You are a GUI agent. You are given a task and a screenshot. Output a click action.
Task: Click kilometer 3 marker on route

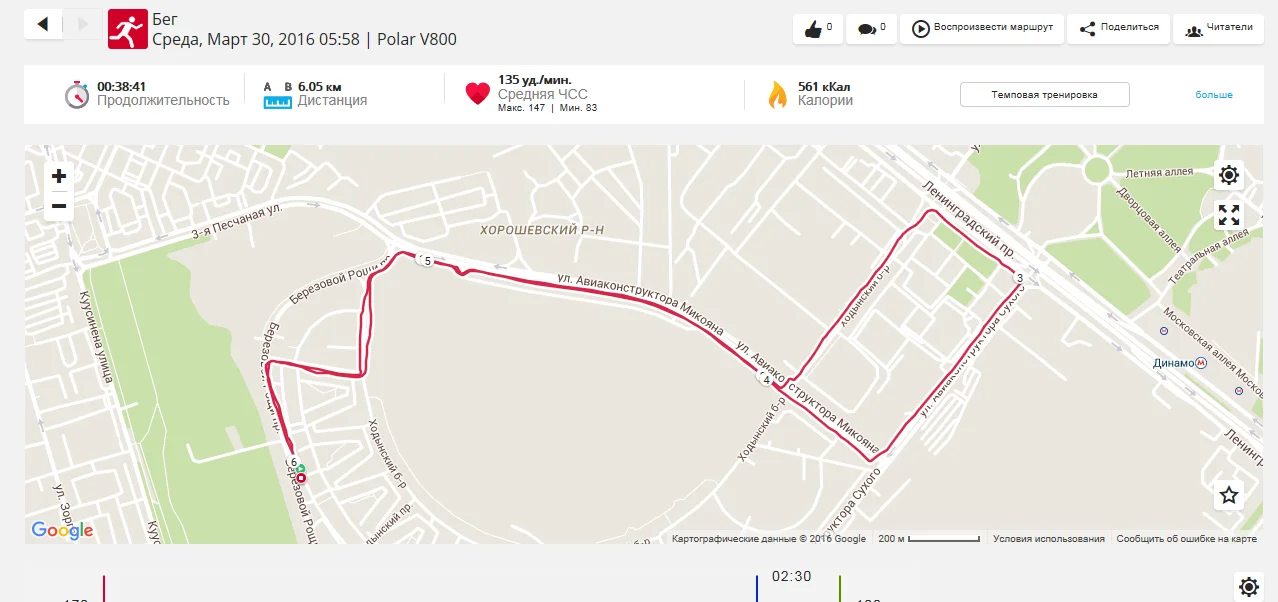coord(1018,277)
